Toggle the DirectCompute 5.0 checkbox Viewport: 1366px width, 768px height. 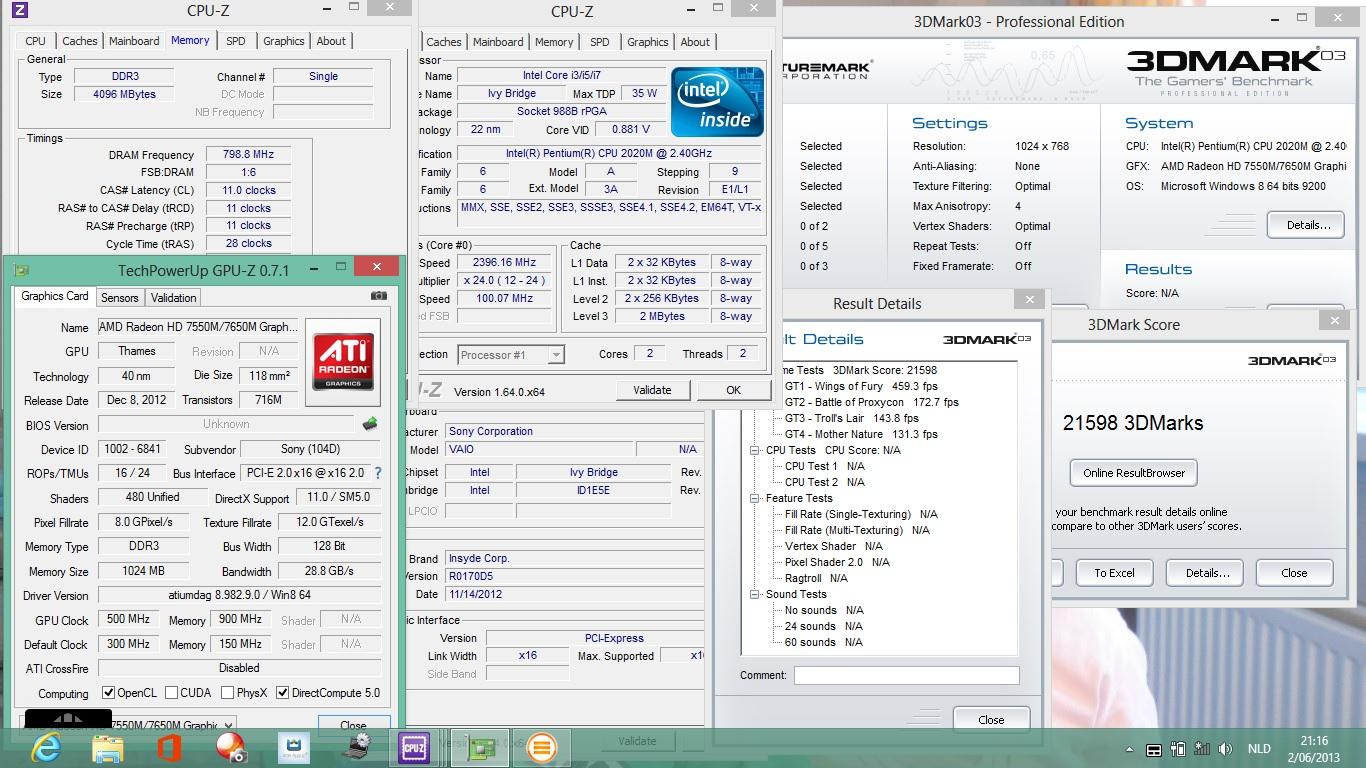point(283,693)
